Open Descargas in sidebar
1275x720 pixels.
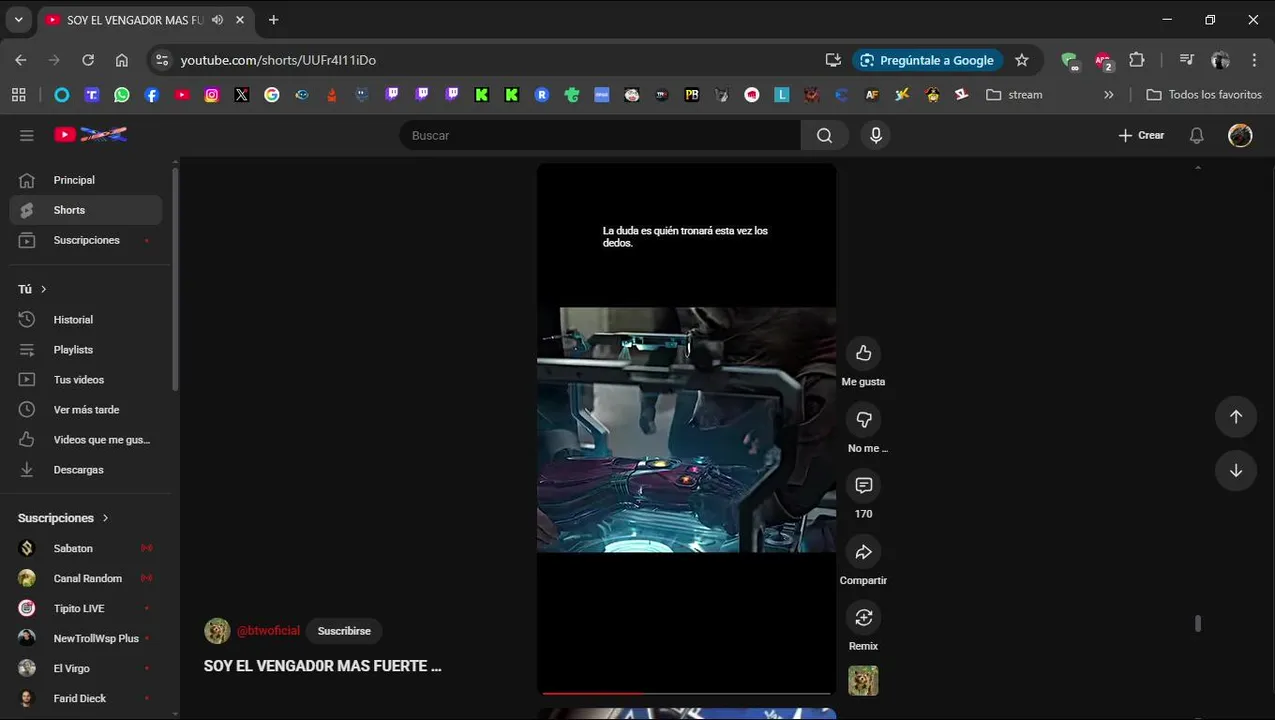(x=86, y=470)
